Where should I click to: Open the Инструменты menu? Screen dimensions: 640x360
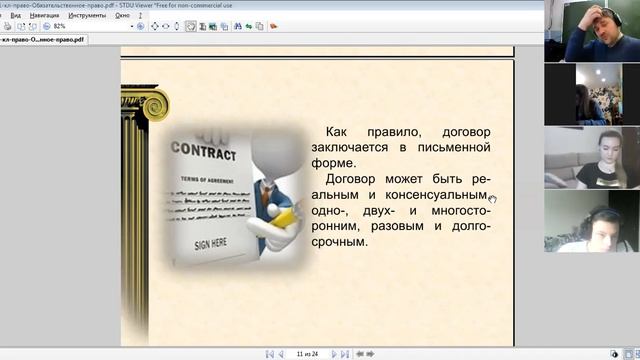click(87, 16)
